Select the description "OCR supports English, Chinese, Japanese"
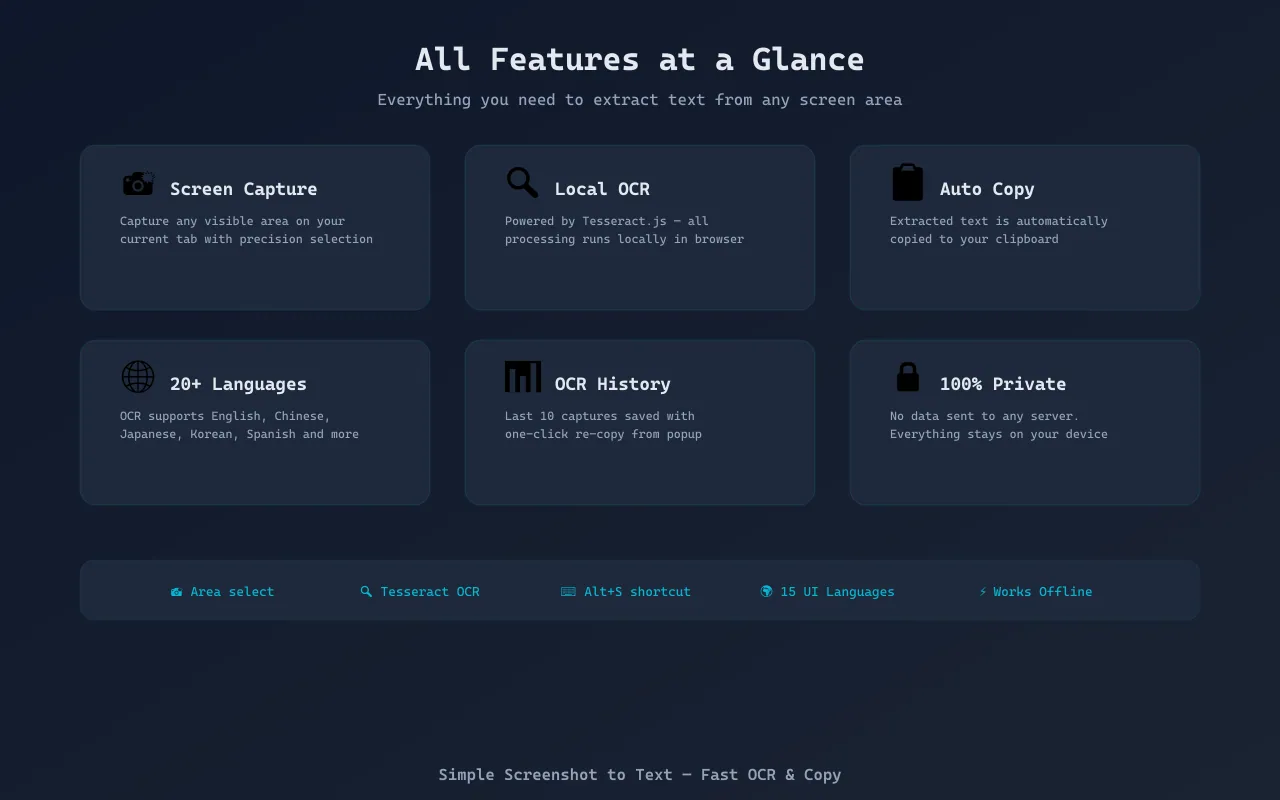Image resolution: width=1280 pixels, height=800 pixels. coord(239,425)
